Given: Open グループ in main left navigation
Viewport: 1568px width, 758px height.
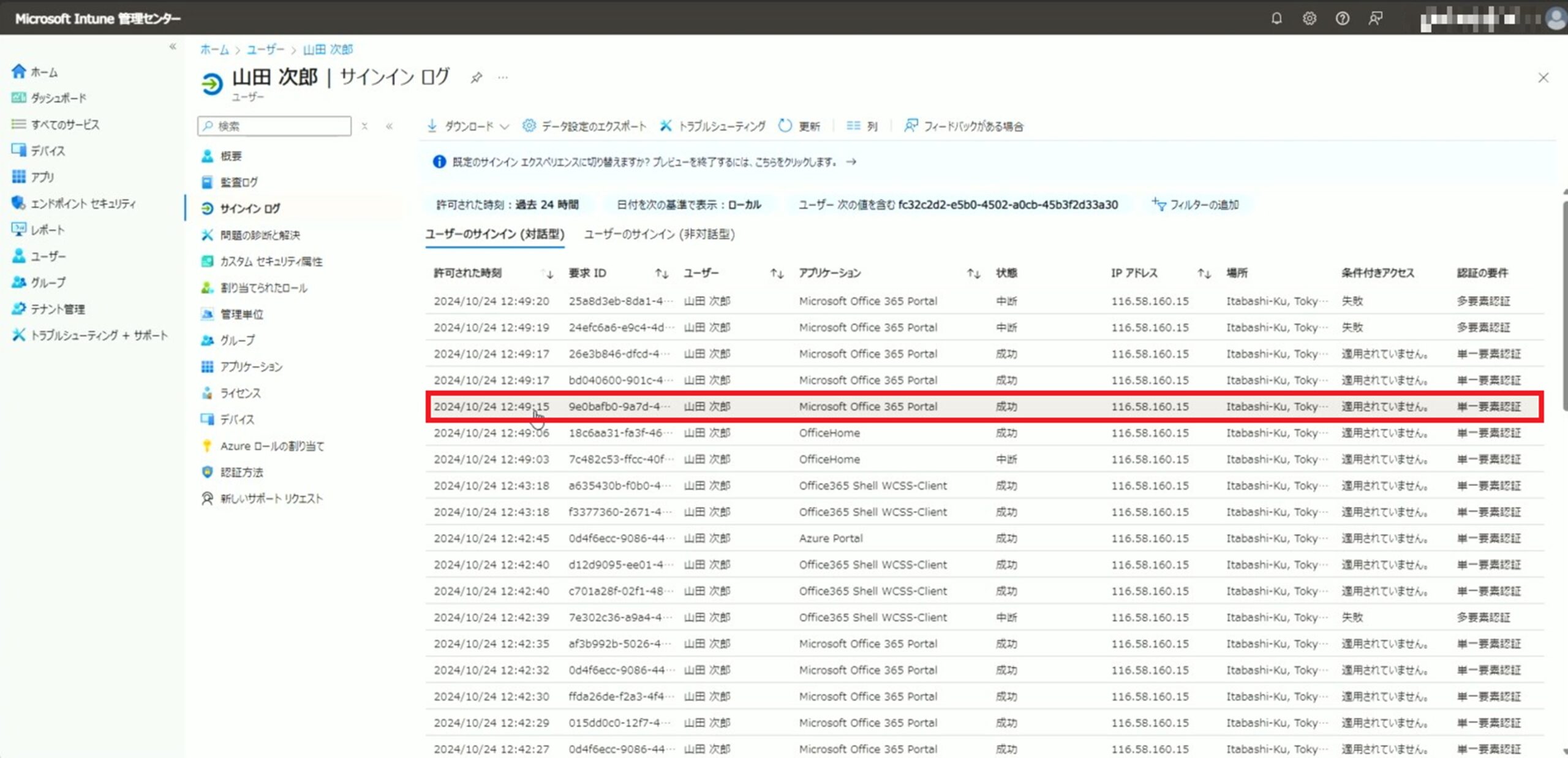Looking at the screenshot, I should pyautogui.click(x=39, y=282).
